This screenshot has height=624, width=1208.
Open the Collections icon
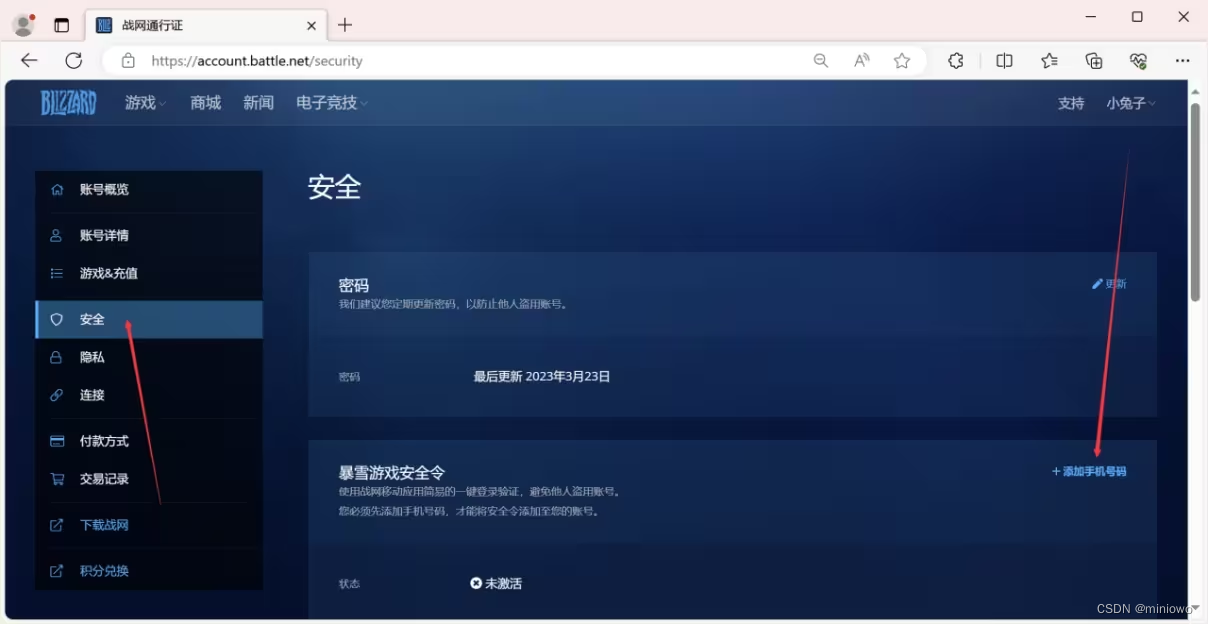[x=1094, y=61]
